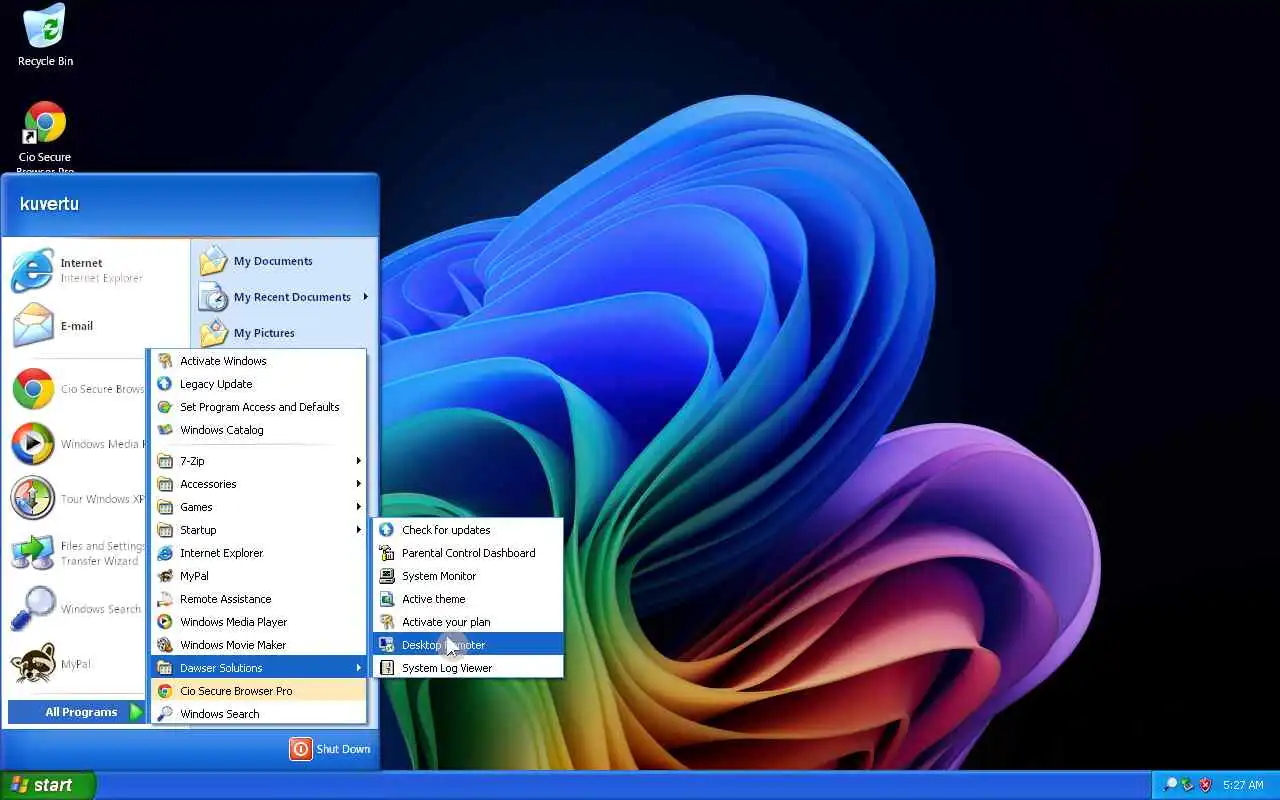
Task: Open Cio Secure Browser Pro desktop shortcut icon
Action: (45, 123)
